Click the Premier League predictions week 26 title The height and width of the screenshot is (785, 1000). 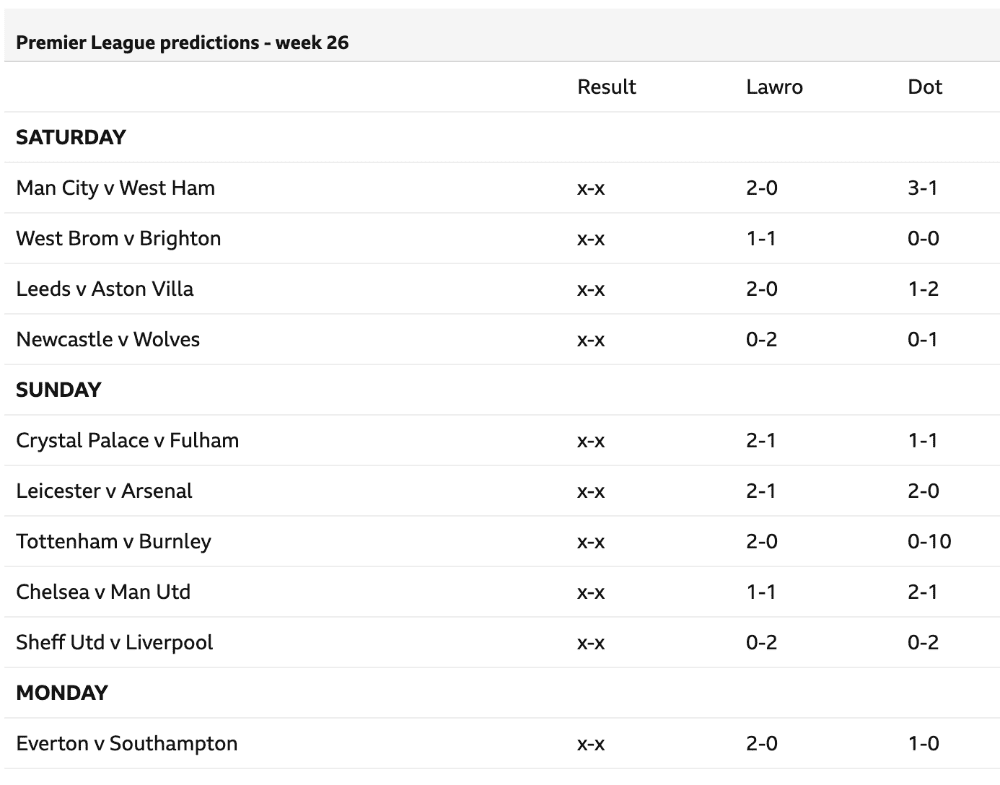182,43
